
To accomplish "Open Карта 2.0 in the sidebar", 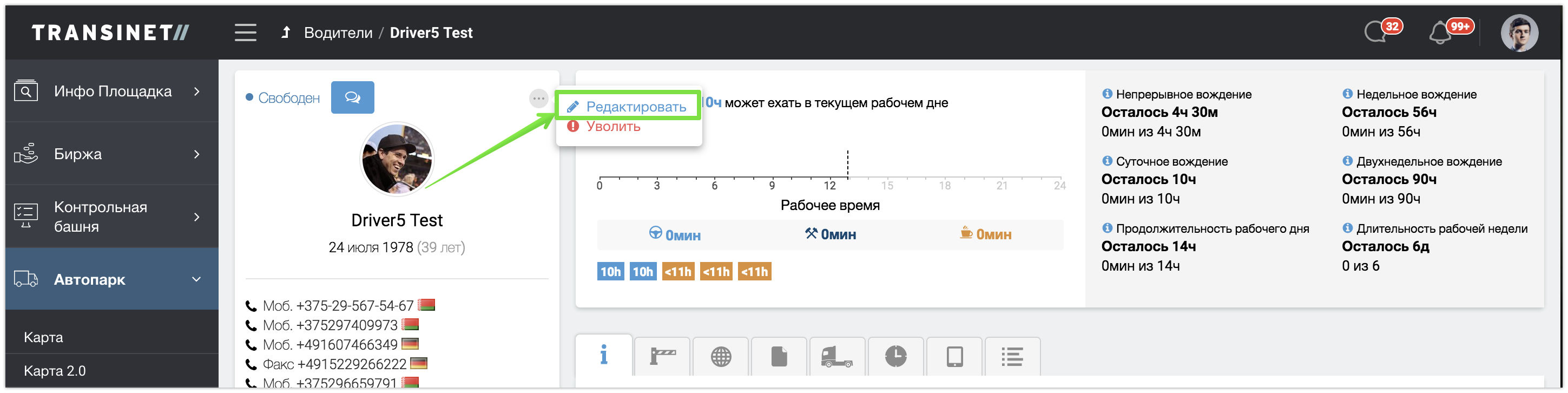I will point(55,370).
